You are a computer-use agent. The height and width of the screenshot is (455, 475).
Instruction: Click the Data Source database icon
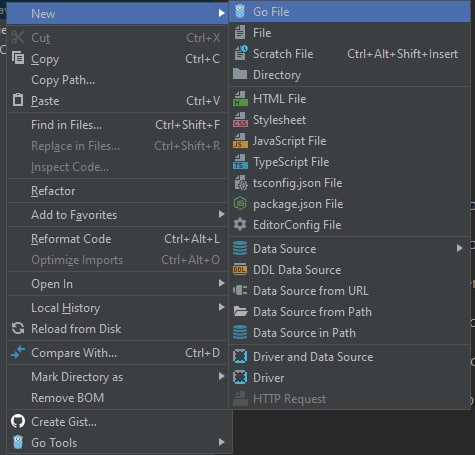(x=240, y=249)
